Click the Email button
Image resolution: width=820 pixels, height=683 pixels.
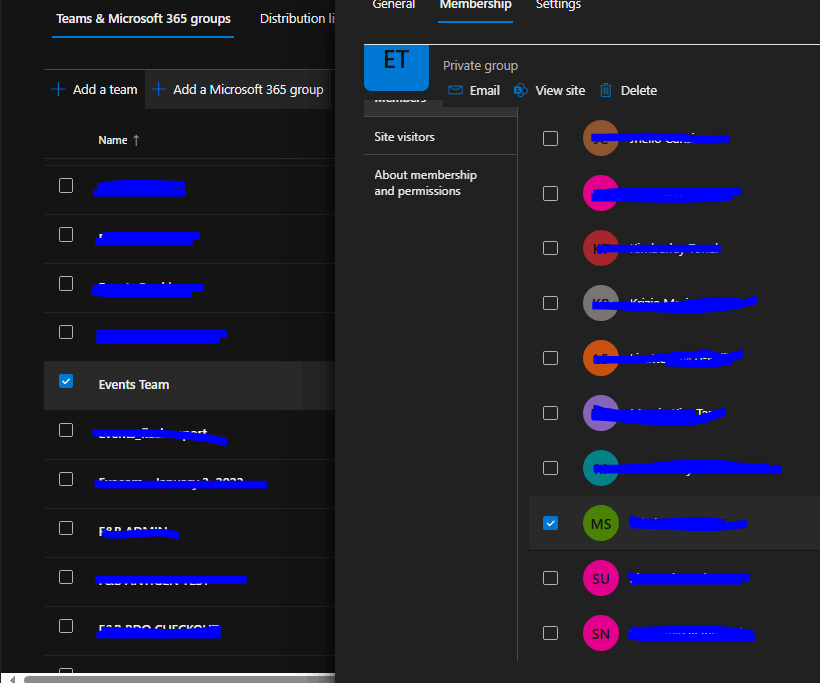point(474,90)
